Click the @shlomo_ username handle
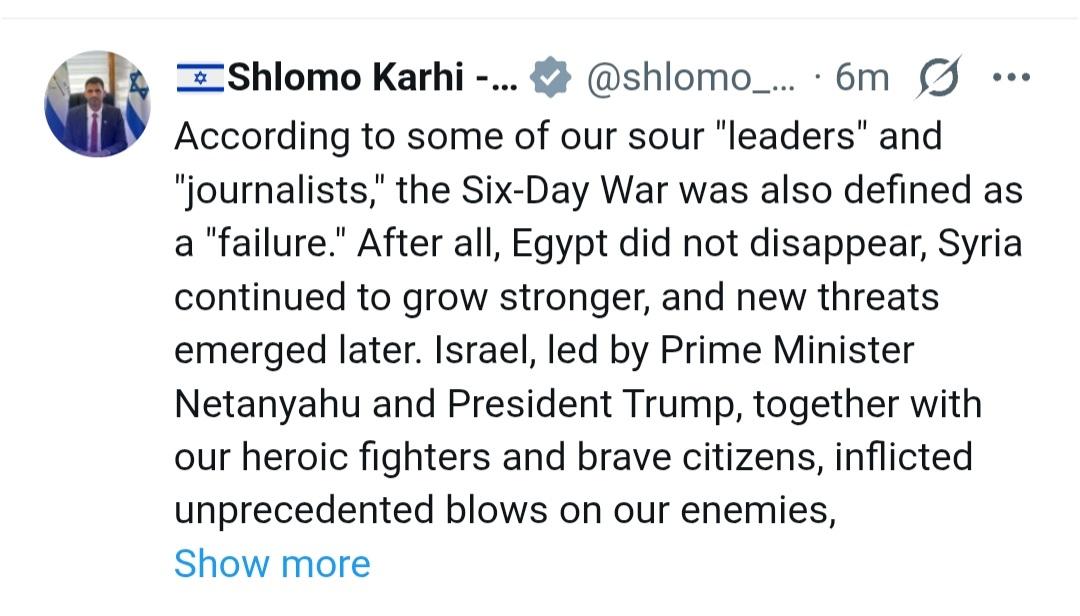 pos(690,77)
